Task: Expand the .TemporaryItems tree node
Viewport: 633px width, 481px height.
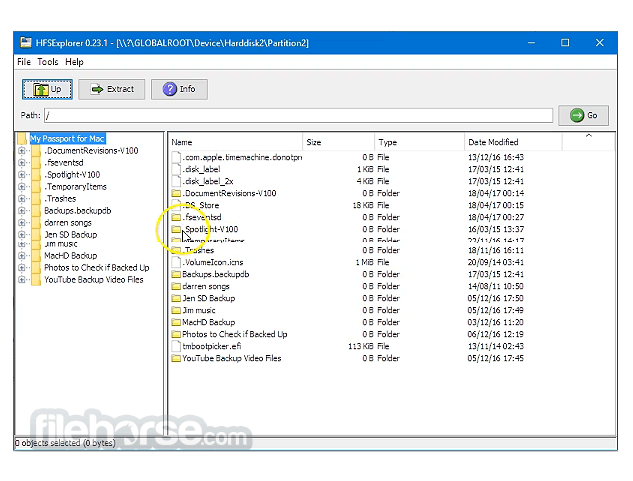Action: tap(22, 187)
